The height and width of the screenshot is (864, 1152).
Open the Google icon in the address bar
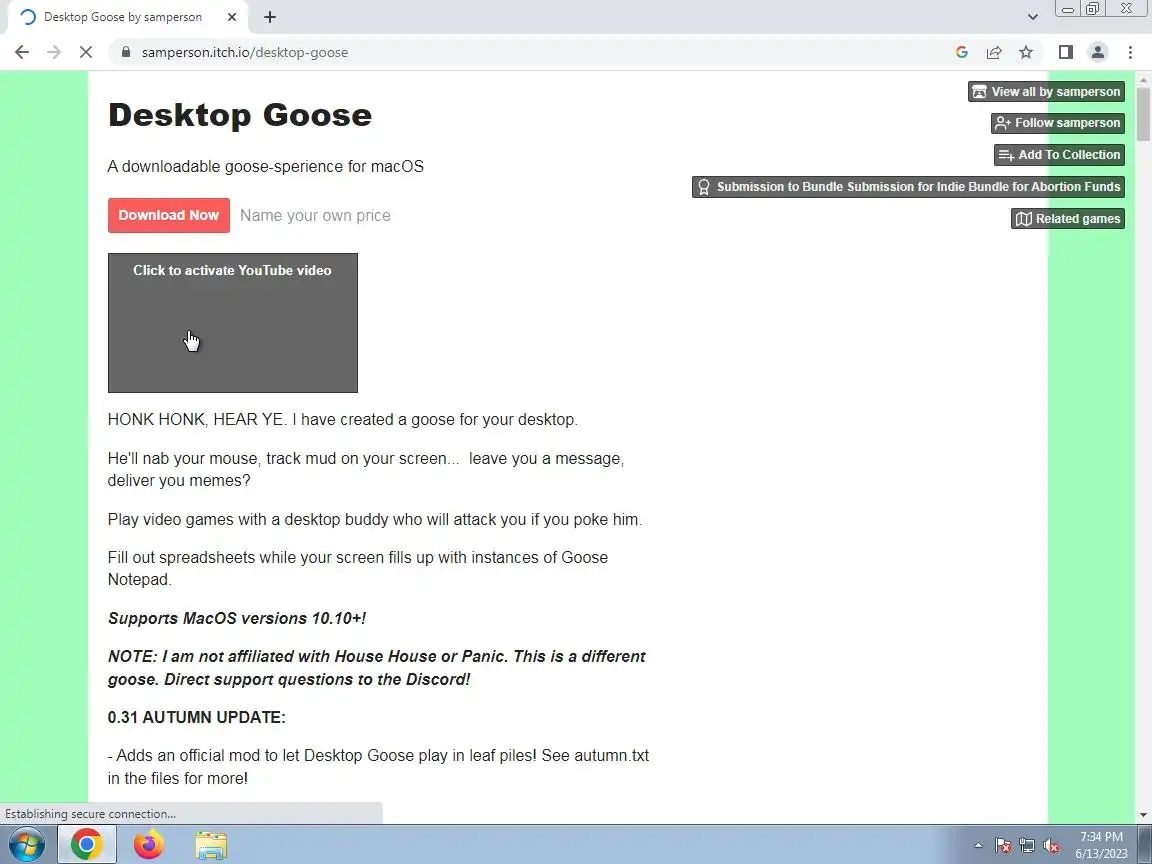(962, 52)
